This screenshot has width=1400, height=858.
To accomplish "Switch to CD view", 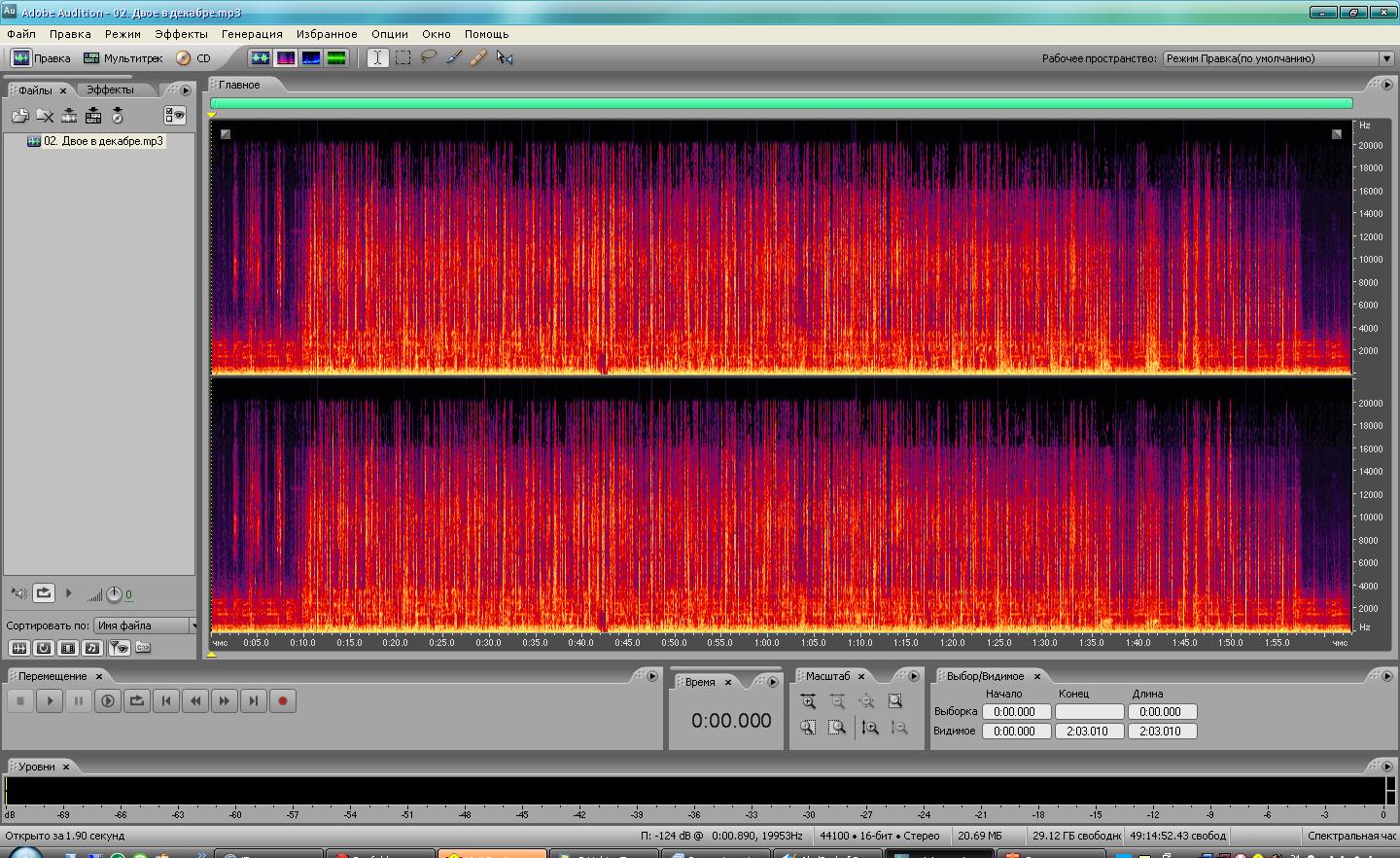I will [x=193, y=58].
